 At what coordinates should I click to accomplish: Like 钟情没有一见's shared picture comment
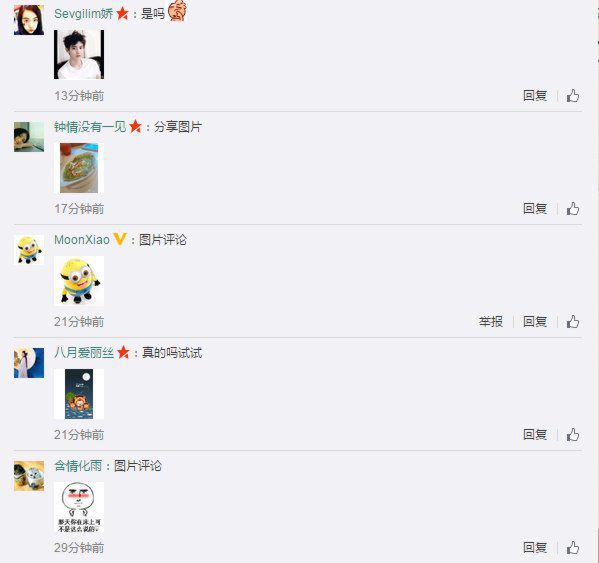click(573, 209)
